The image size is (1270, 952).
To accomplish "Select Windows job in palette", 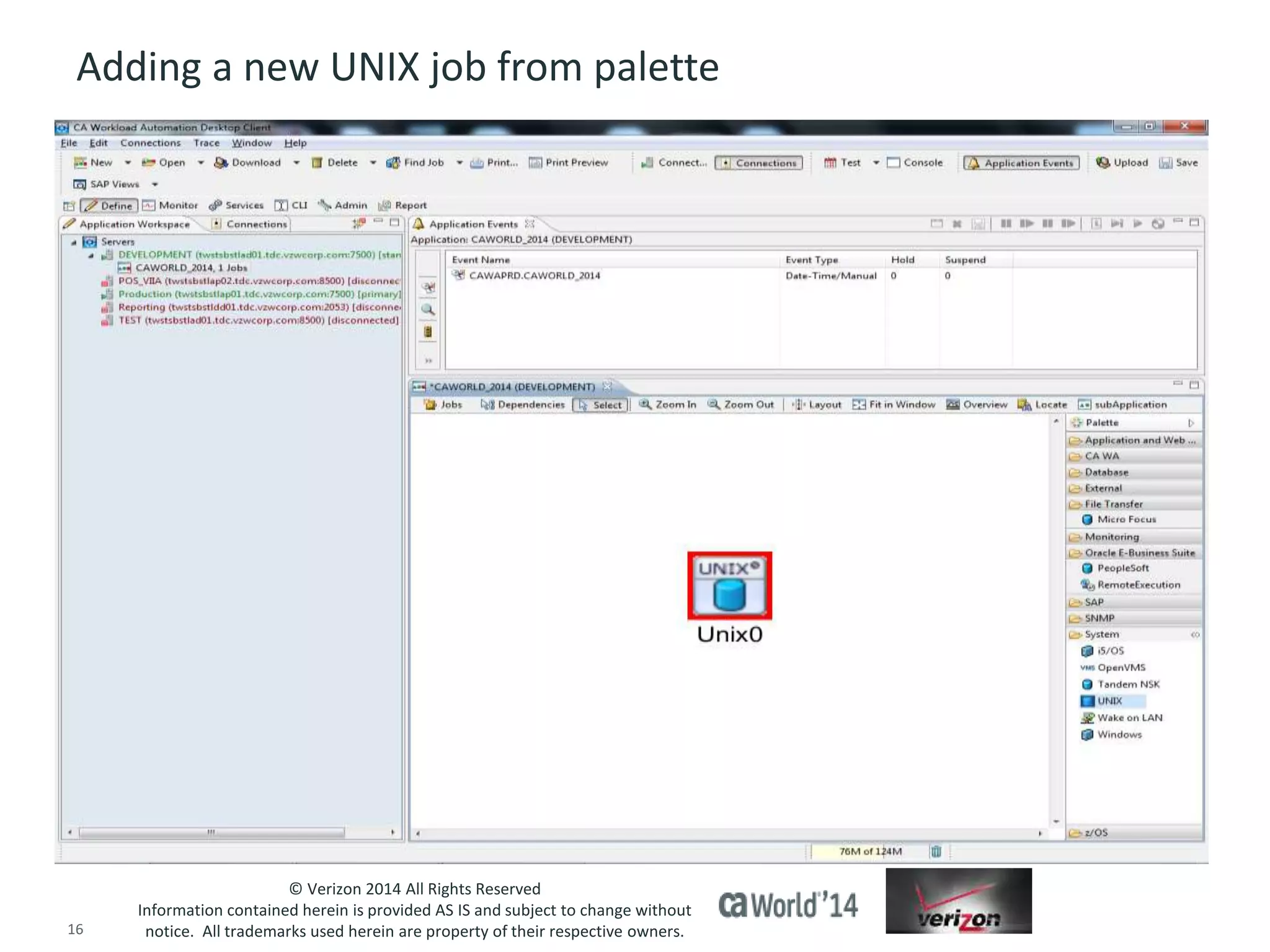I will [1111, 734].
